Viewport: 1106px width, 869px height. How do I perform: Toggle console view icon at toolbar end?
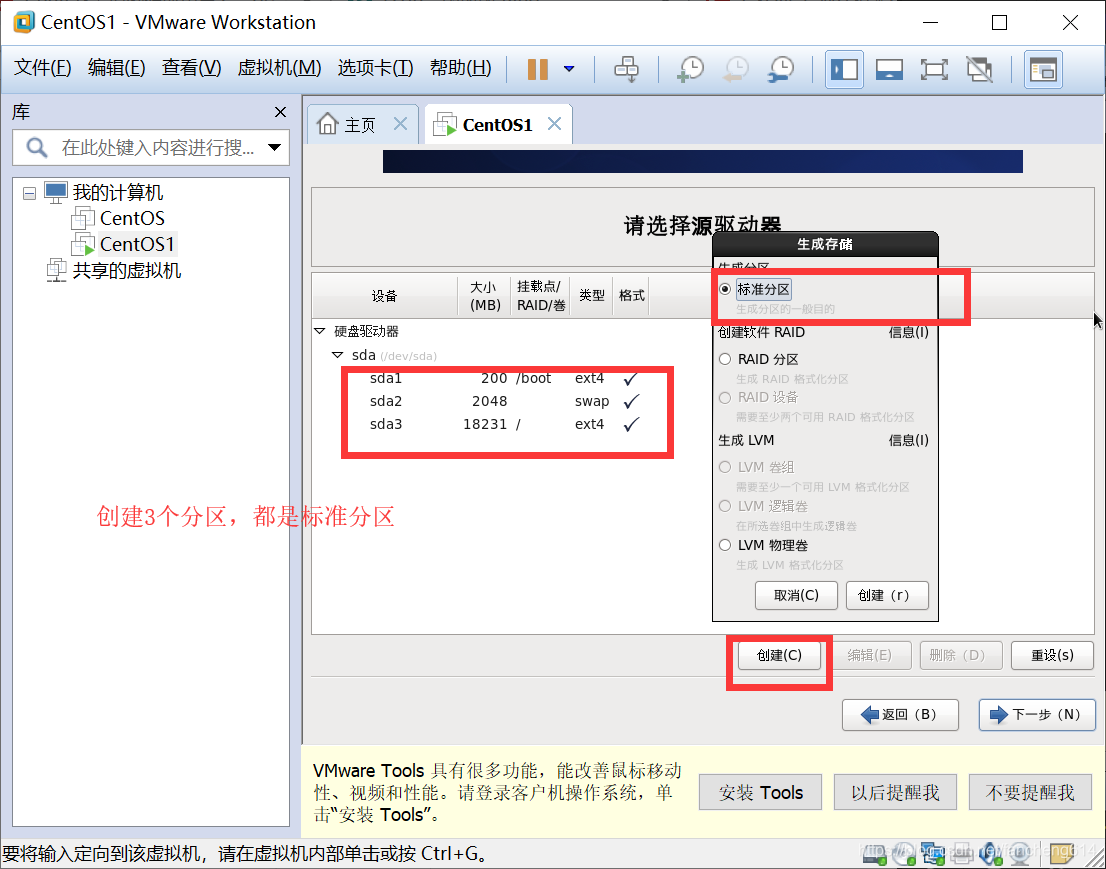tap(1043, 69)
